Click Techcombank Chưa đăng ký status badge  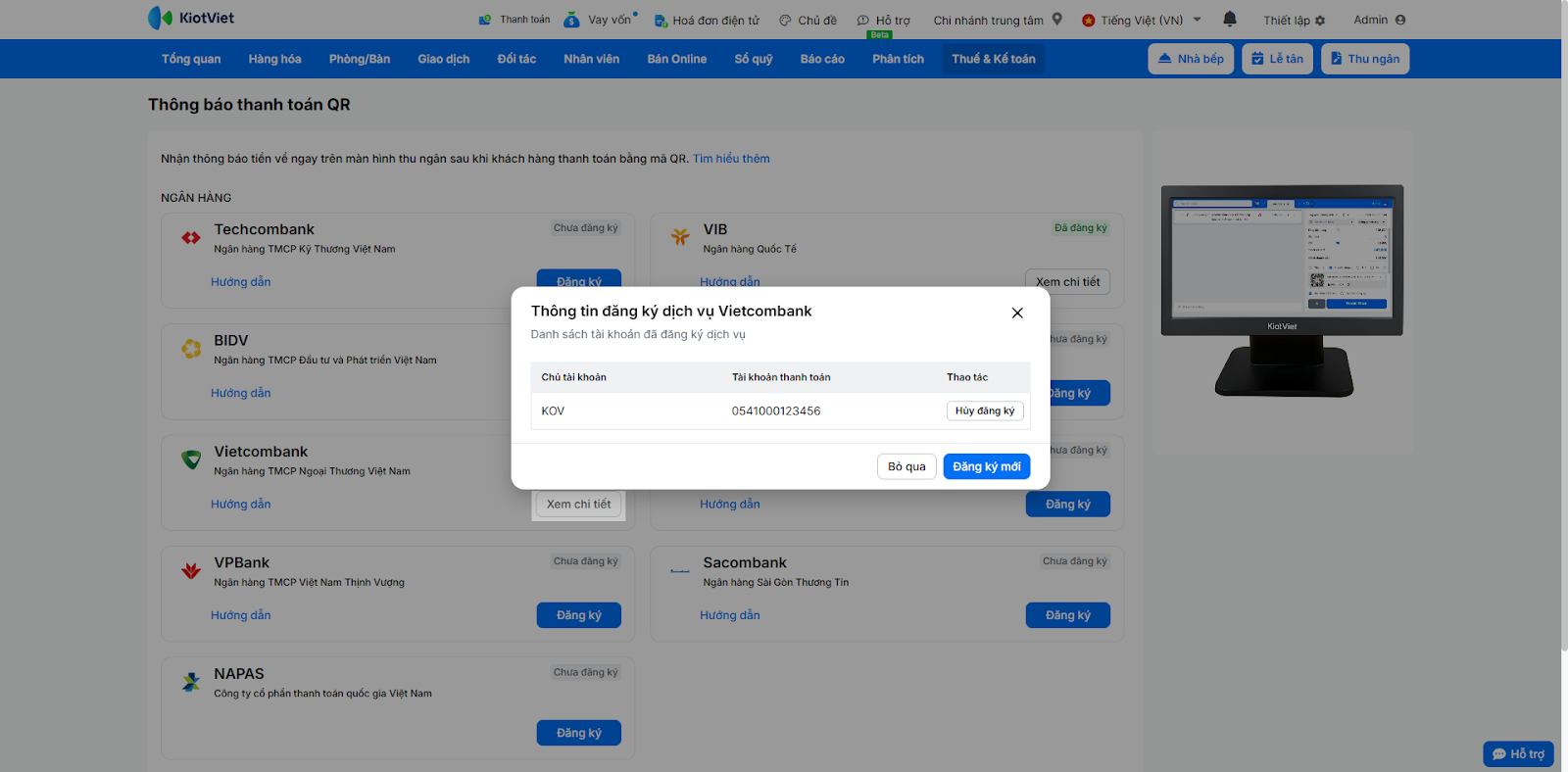coord(586,228)
